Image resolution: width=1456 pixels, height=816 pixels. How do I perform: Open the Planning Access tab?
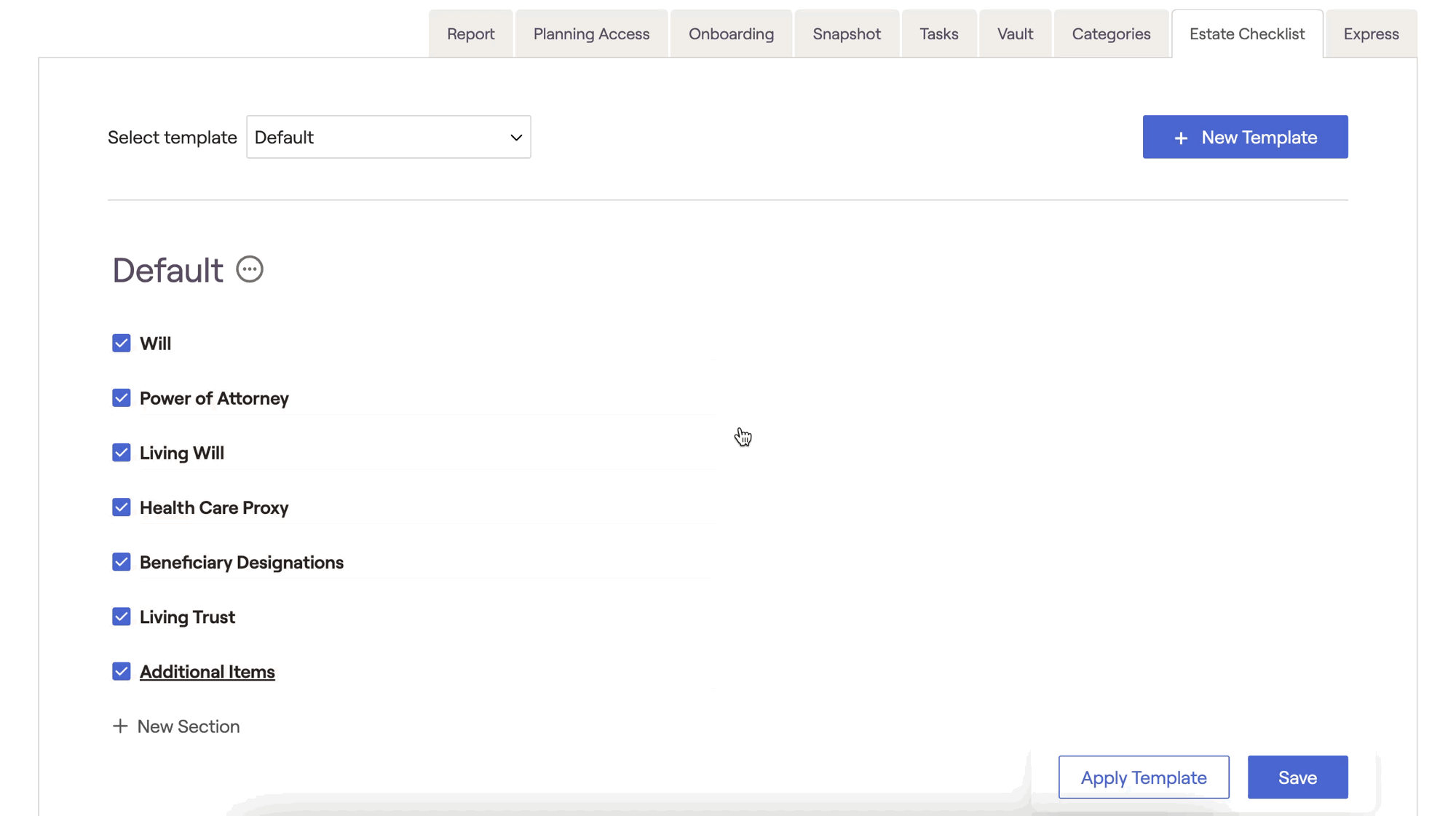(x=591, y=34)
